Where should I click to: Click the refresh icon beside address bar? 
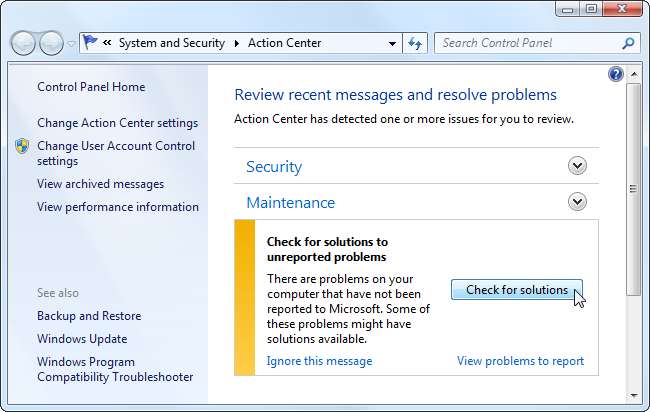click(416, 43)
